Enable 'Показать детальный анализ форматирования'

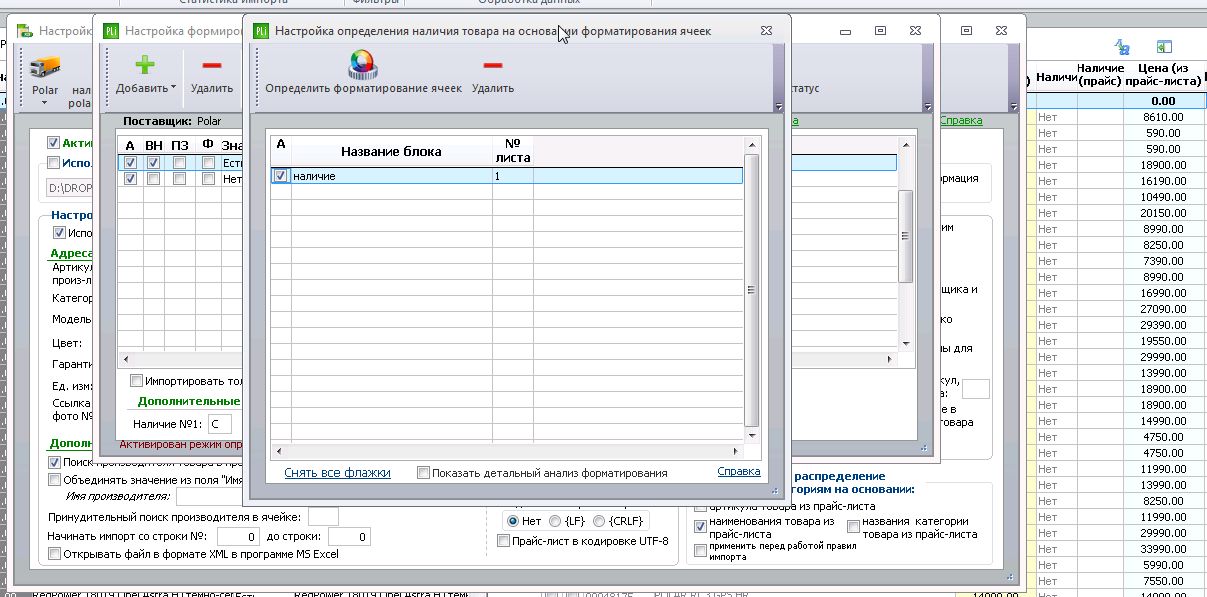pyautogui.click(x=424, y=473)
